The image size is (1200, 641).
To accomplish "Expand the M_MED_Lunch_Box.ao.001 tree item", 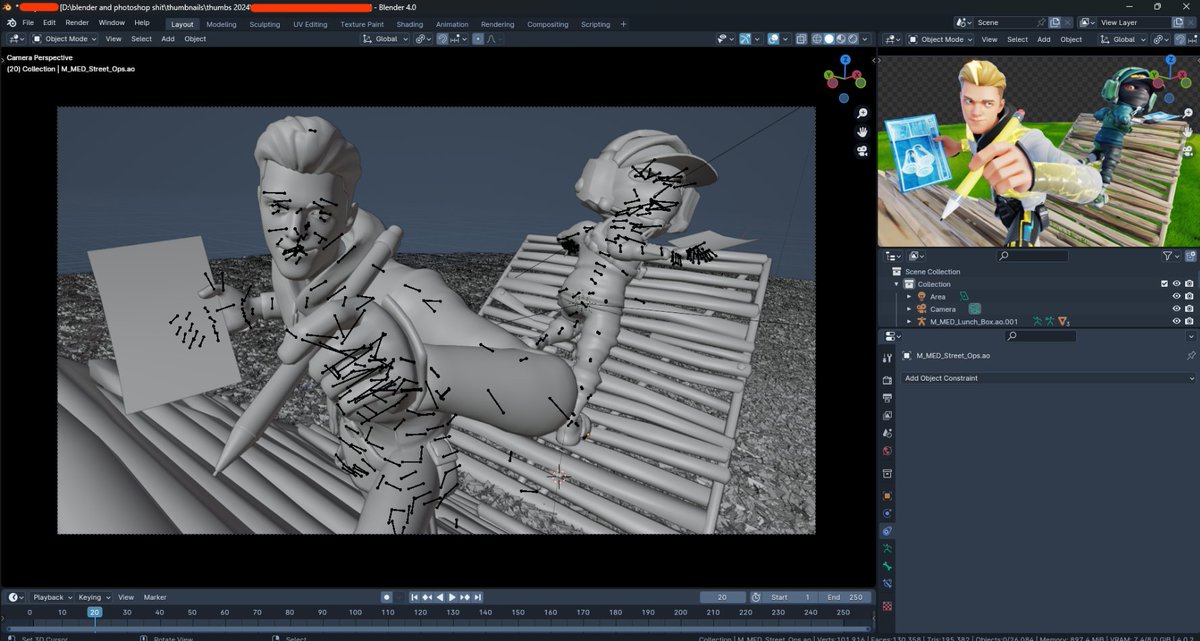I will coord(909,322).
